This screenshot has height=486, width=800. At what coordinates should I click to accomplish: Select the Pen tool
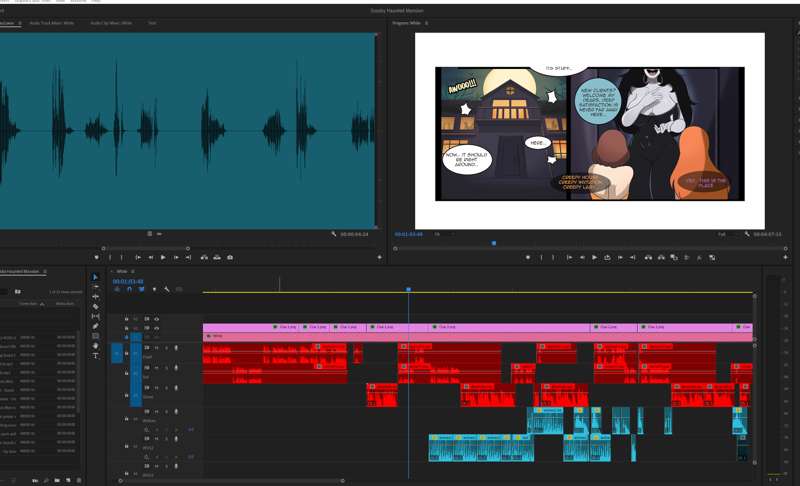pos(95,326)
